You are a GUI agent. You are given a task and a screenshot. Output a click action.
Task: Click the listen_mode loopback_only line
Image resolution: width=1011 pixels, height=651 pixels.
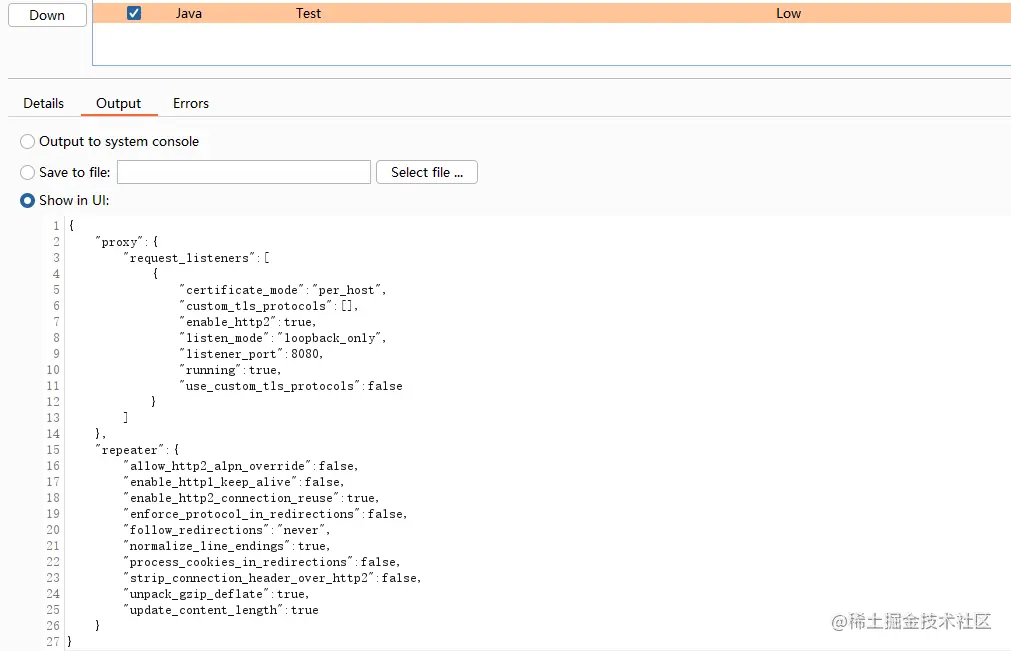click(x=283, y=338)
